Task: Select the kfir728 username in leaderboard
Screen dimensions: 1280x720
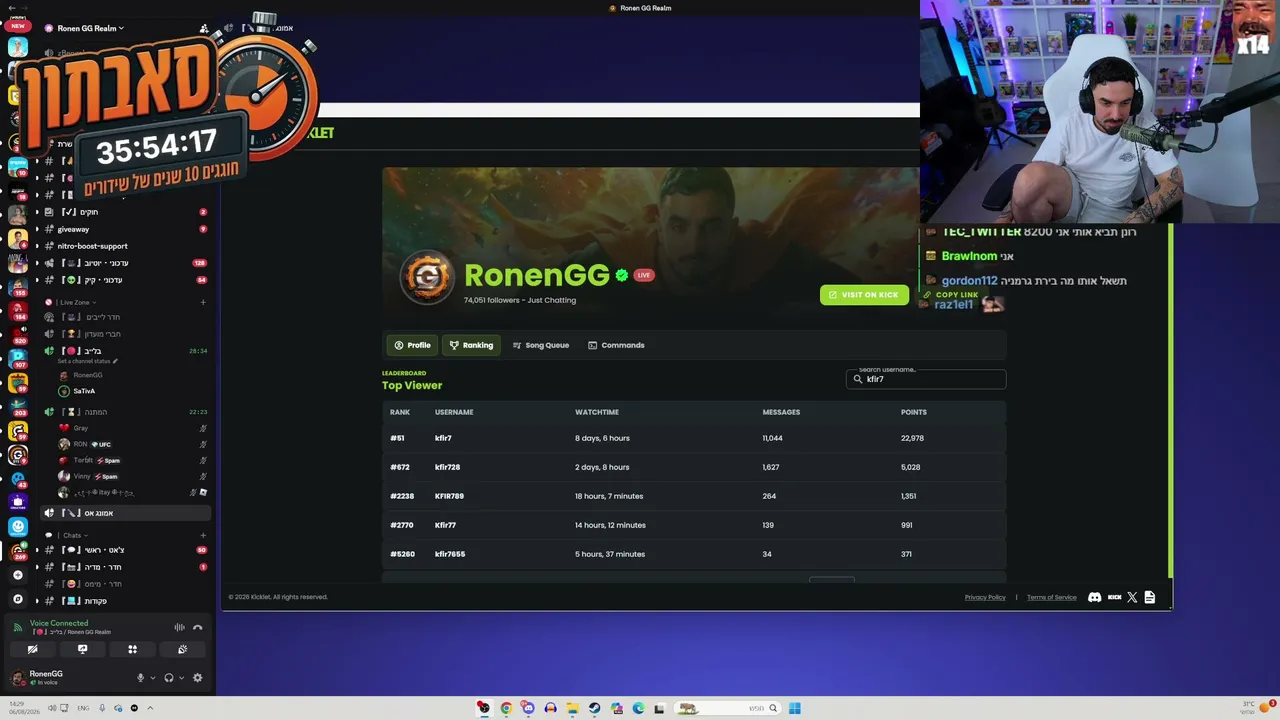Action: [x=447, y=467]
